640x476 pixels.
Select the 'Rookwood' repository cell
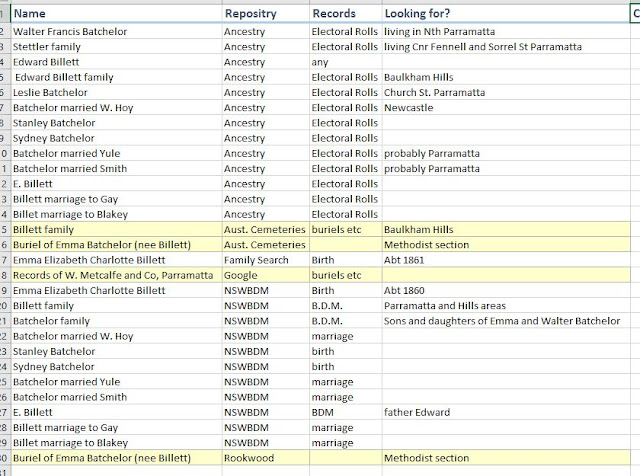266,458
